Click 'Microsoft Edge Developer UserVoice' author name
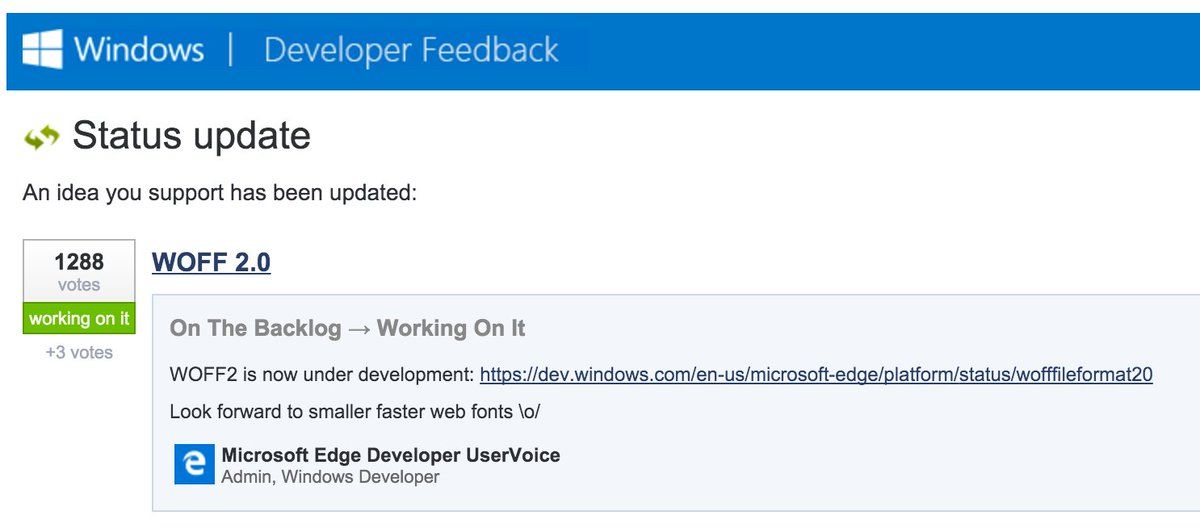Viewport: 1200px width, 528px height. pyautogui.click(x=390, y=455)
